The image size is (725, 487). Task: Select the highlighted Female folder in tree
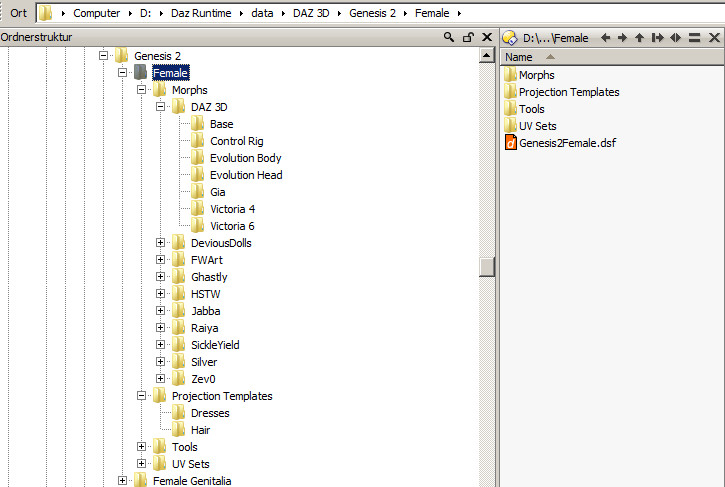click(170, 73)
